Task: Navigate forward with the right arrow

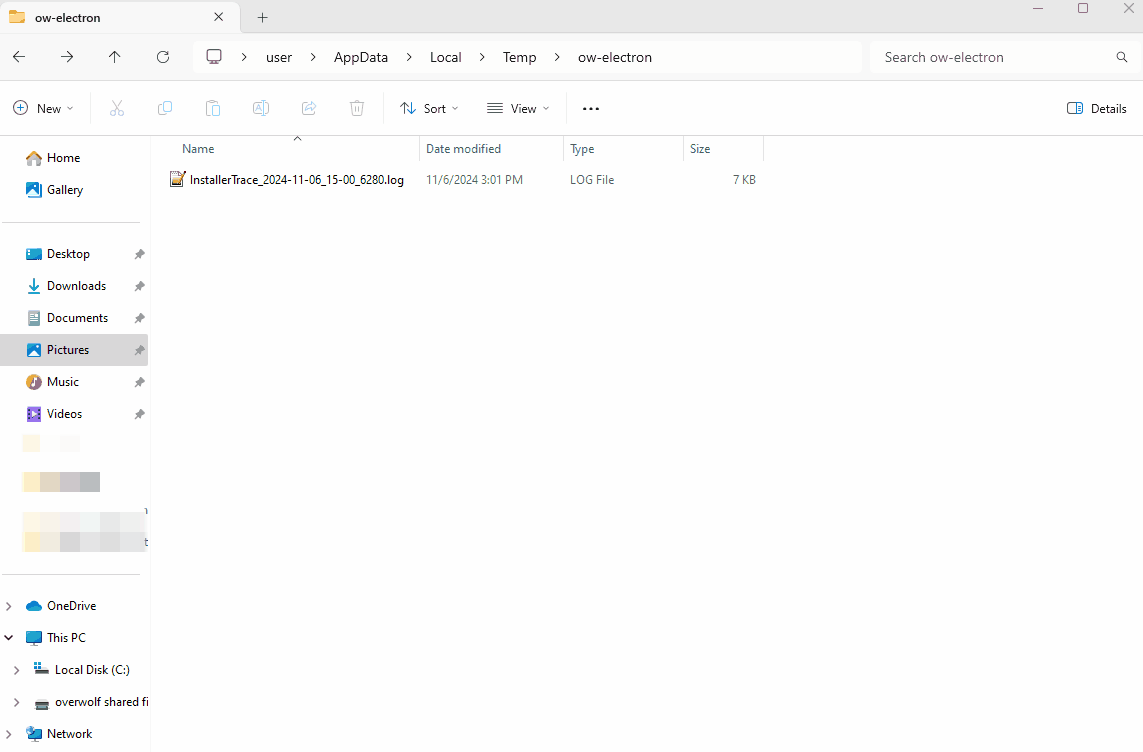Action: [67, 57]
